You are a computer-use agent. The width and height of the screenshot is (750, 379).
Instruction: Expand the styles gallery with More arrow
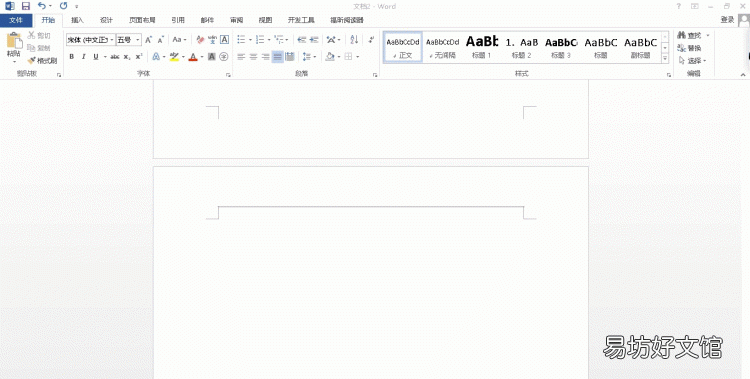(x=665, y=58)
